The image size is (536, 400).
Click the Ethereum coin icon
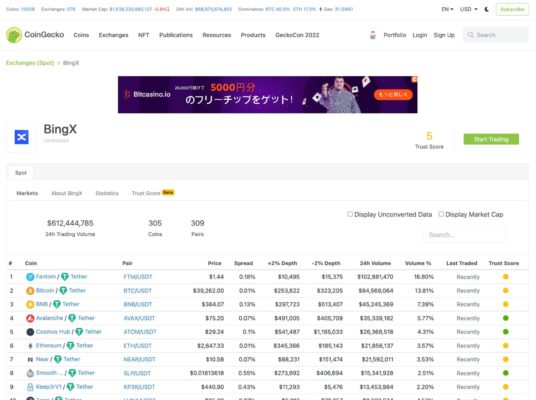point(30,346)
